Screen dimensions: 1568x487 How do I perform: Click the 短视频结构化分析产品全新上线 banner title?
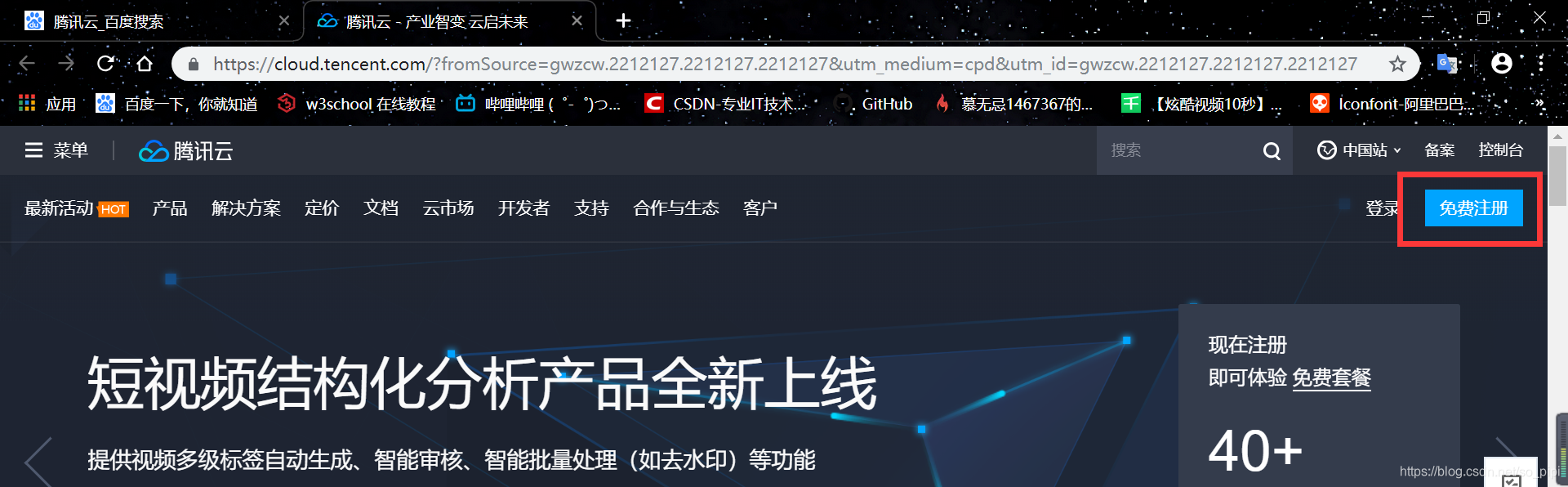pyautogui.click(x=482, y=384)
